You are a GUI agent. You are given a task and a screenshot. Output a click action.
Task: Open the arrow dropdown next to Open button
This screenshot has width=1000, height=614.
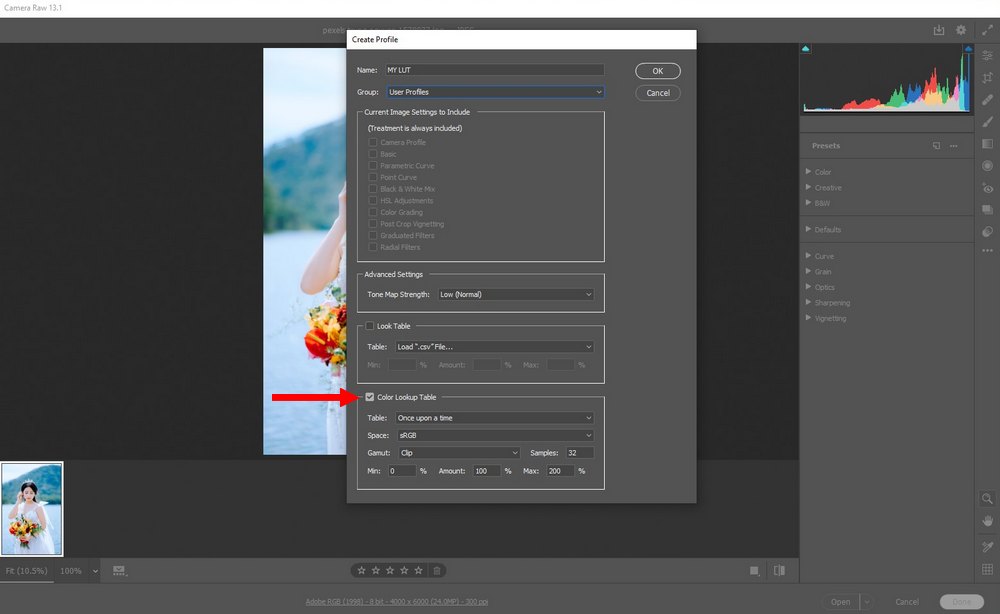(867, 601)
